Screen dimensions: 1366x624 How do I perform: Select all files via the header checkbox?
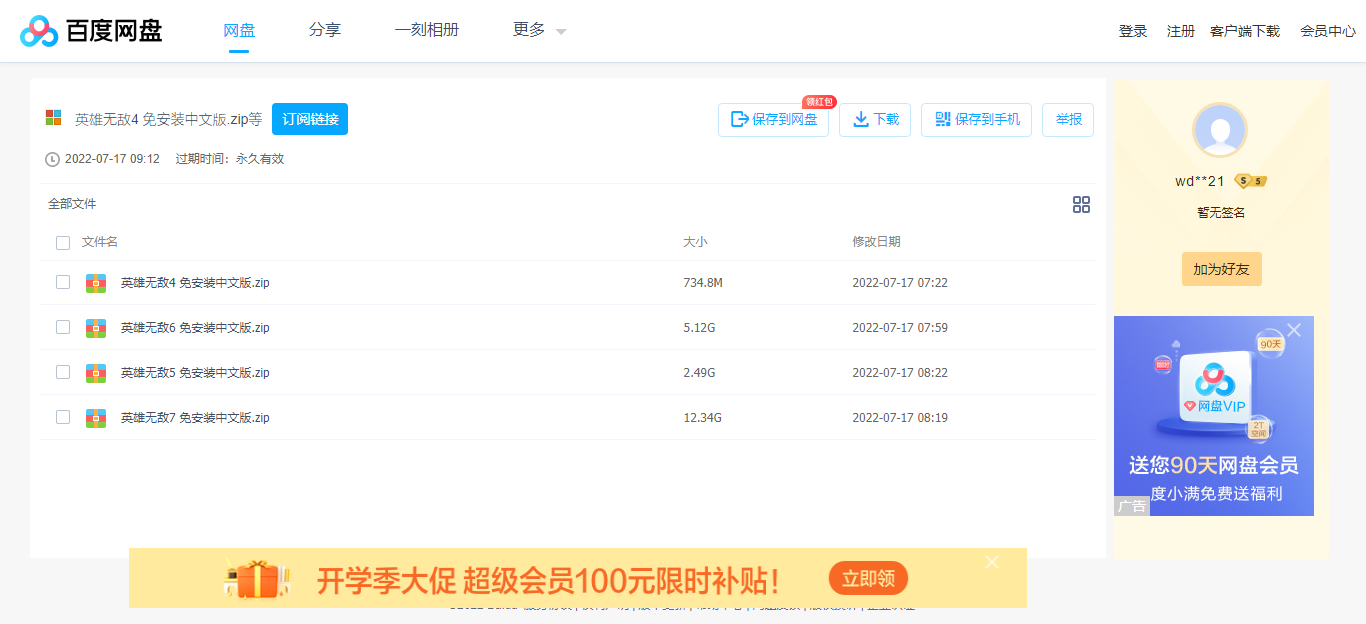coord(63,242)
